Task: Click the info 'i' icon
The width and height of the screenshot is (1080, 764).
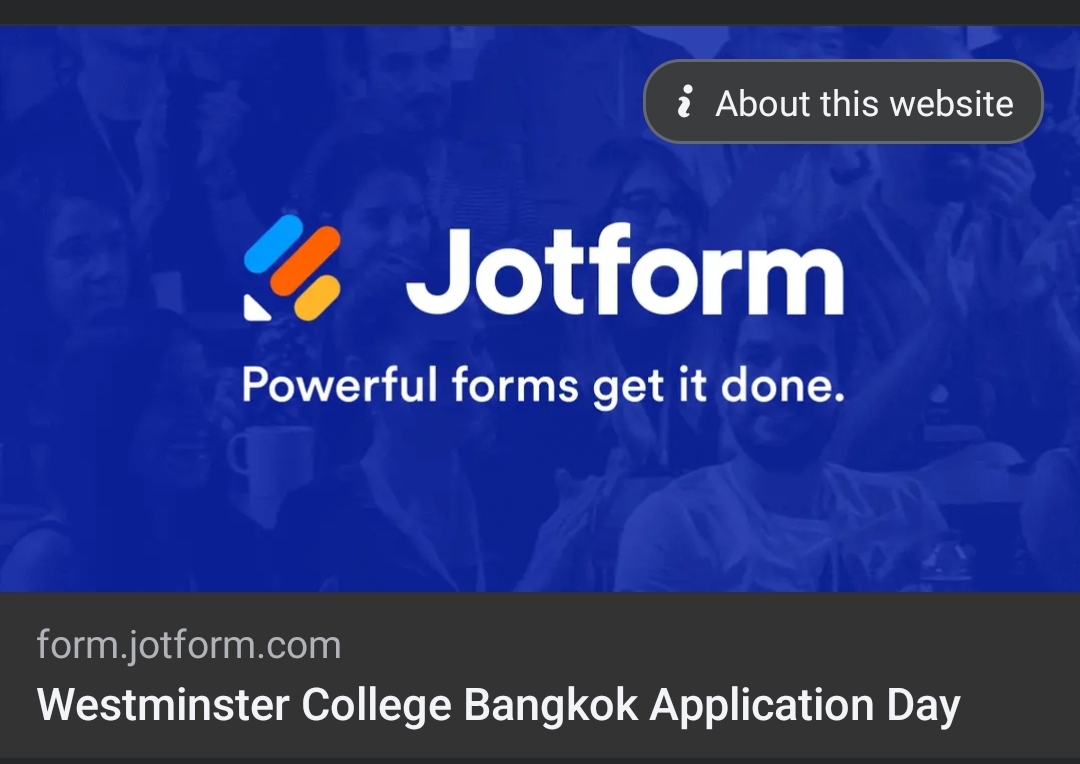Action: [x=685, y=102]
